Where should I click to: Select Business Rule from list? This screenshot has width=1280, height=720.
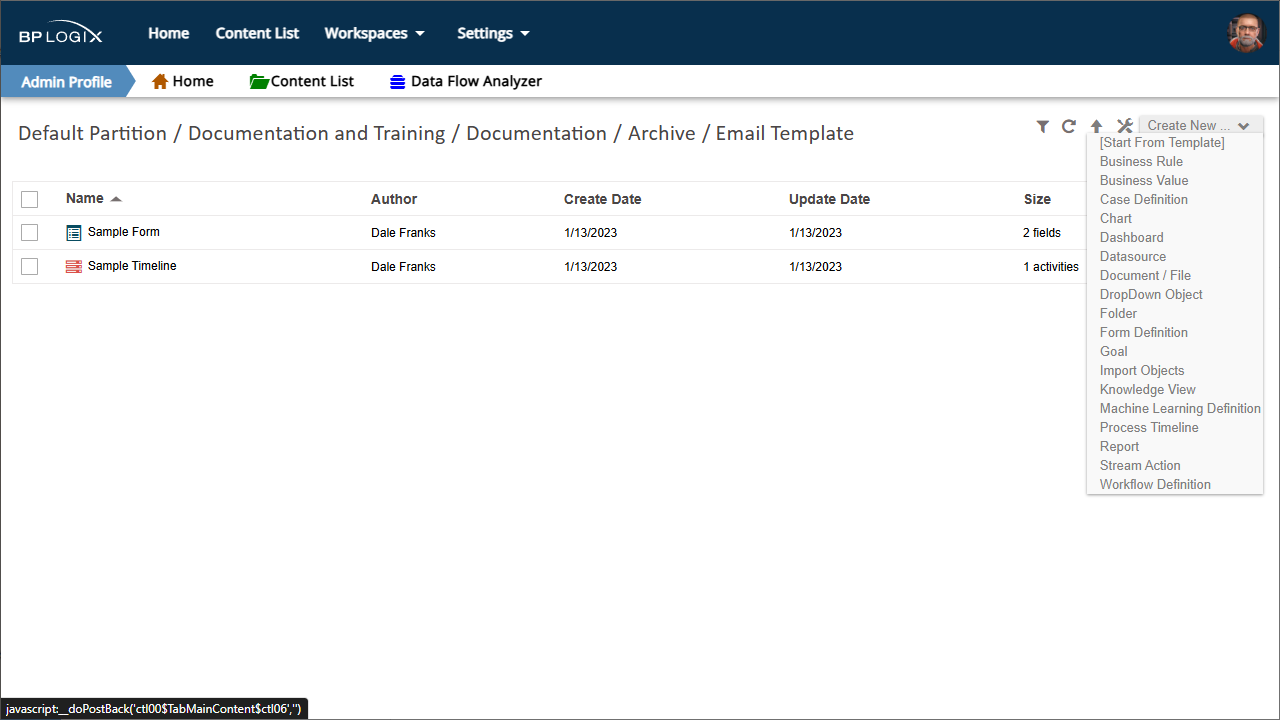[1141, 162]
